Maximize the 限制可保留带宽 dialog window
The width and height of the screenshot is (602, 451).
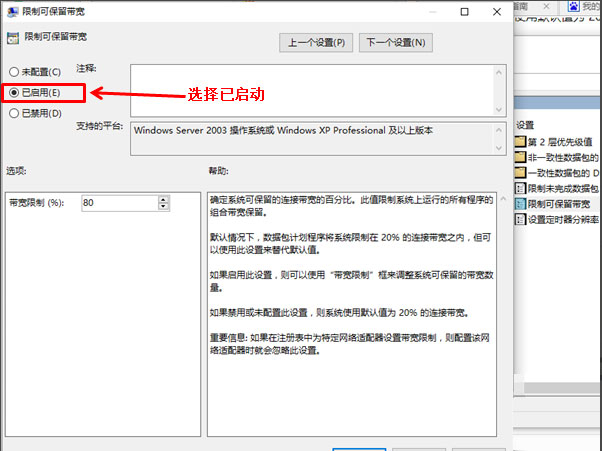click(x=463, y=12)
